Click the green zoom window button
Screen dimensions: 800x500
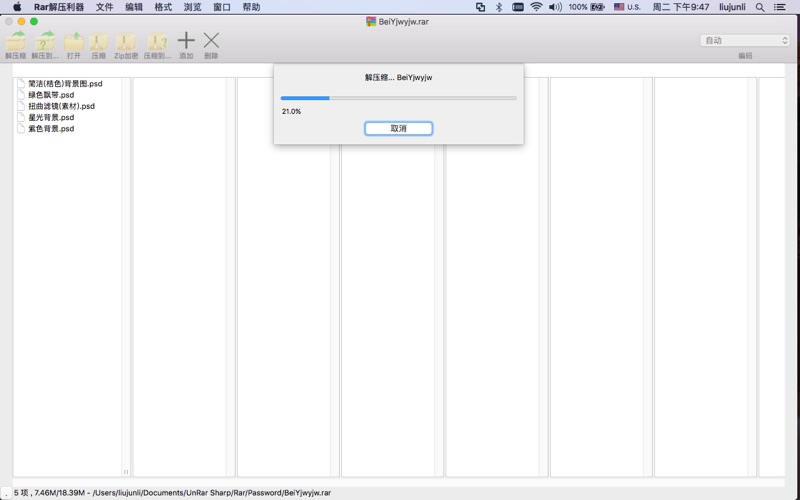point(34,21)
